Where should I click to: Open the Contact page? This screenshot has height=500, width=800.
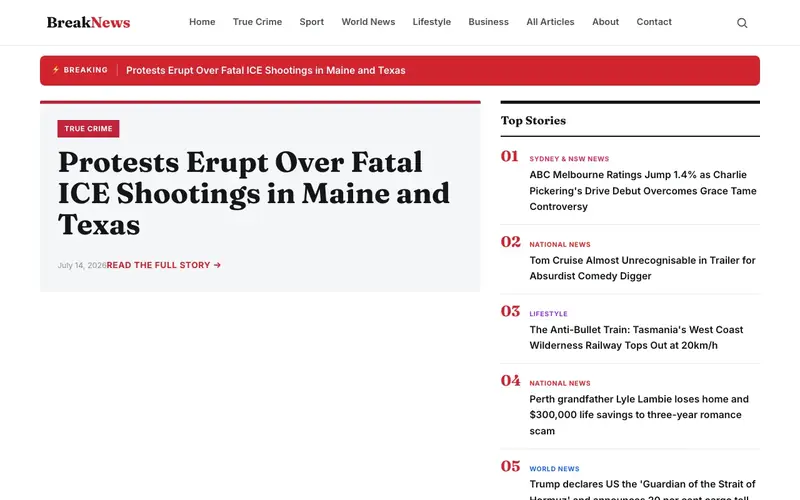654,22
